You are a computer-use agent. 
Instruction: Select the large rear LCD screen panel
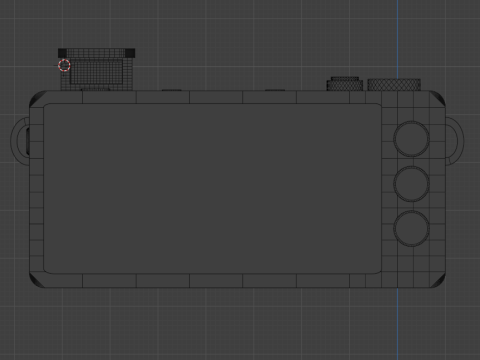(x=212, y=189)
